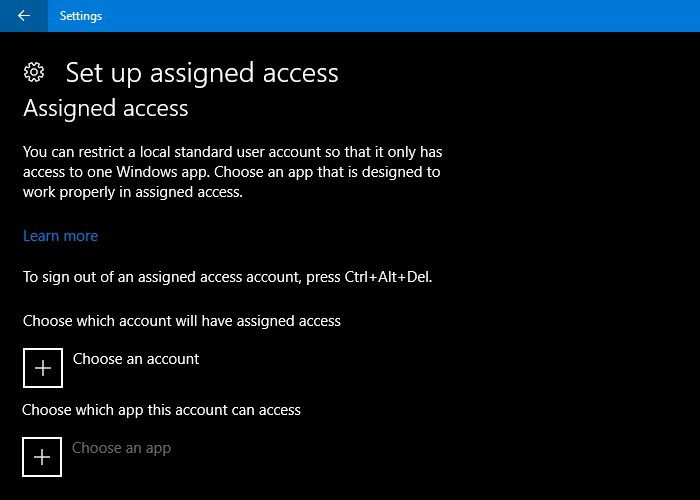Click the 'Assigned access' subheading
The height and width of the screenshot is (500, 700).
(x=106, y=108)
